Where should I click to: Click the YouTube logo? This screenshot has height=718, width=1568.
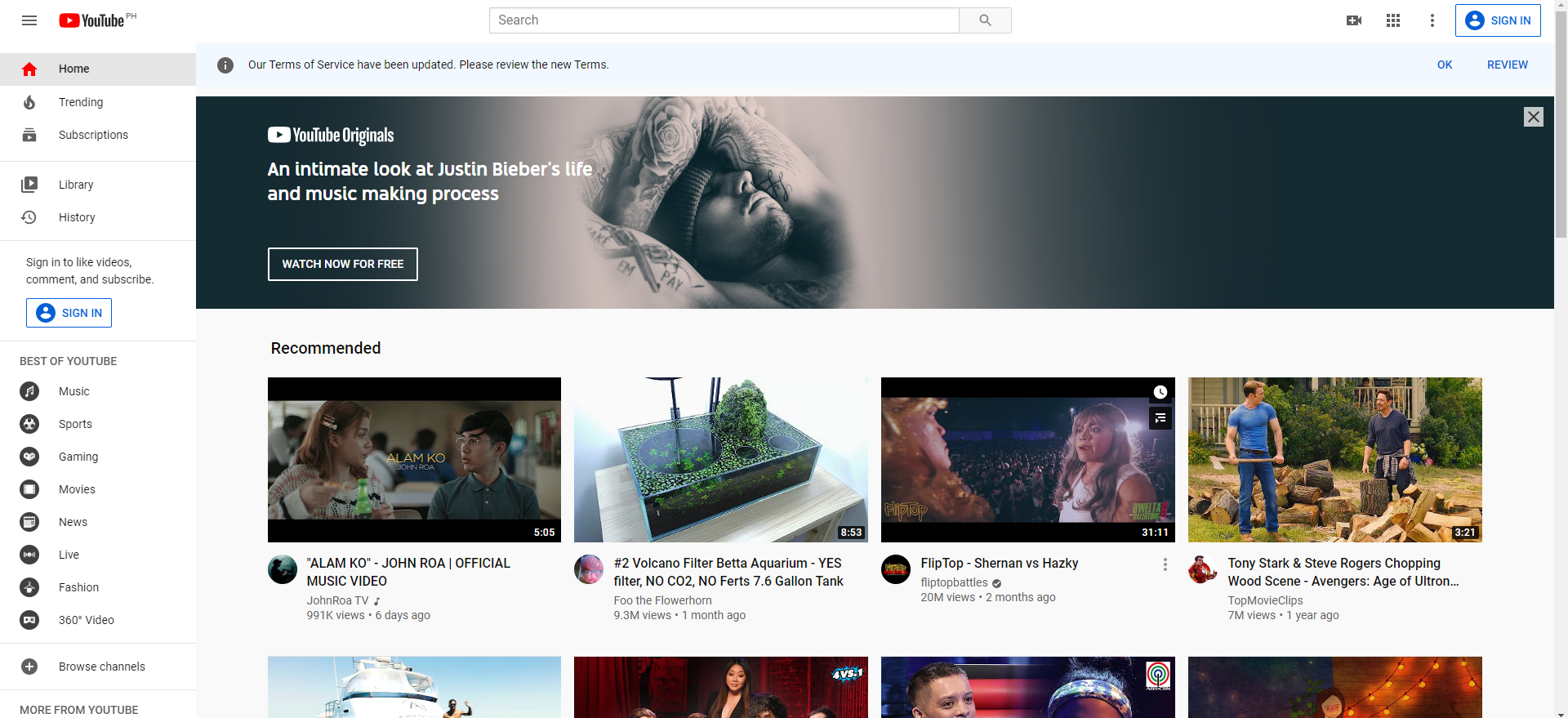(x=91, y=20)
